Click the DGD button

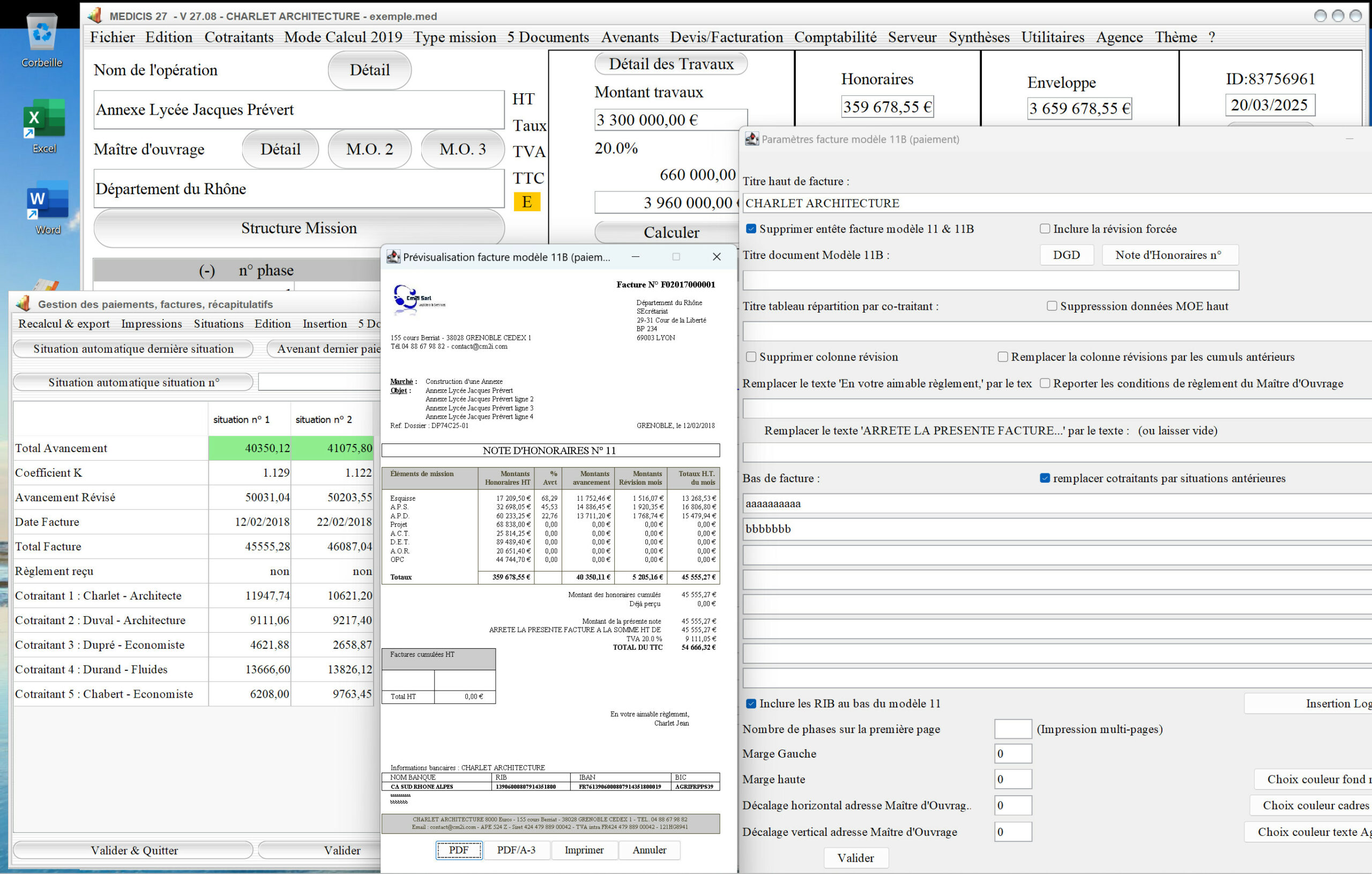[x=1067, y=255]
